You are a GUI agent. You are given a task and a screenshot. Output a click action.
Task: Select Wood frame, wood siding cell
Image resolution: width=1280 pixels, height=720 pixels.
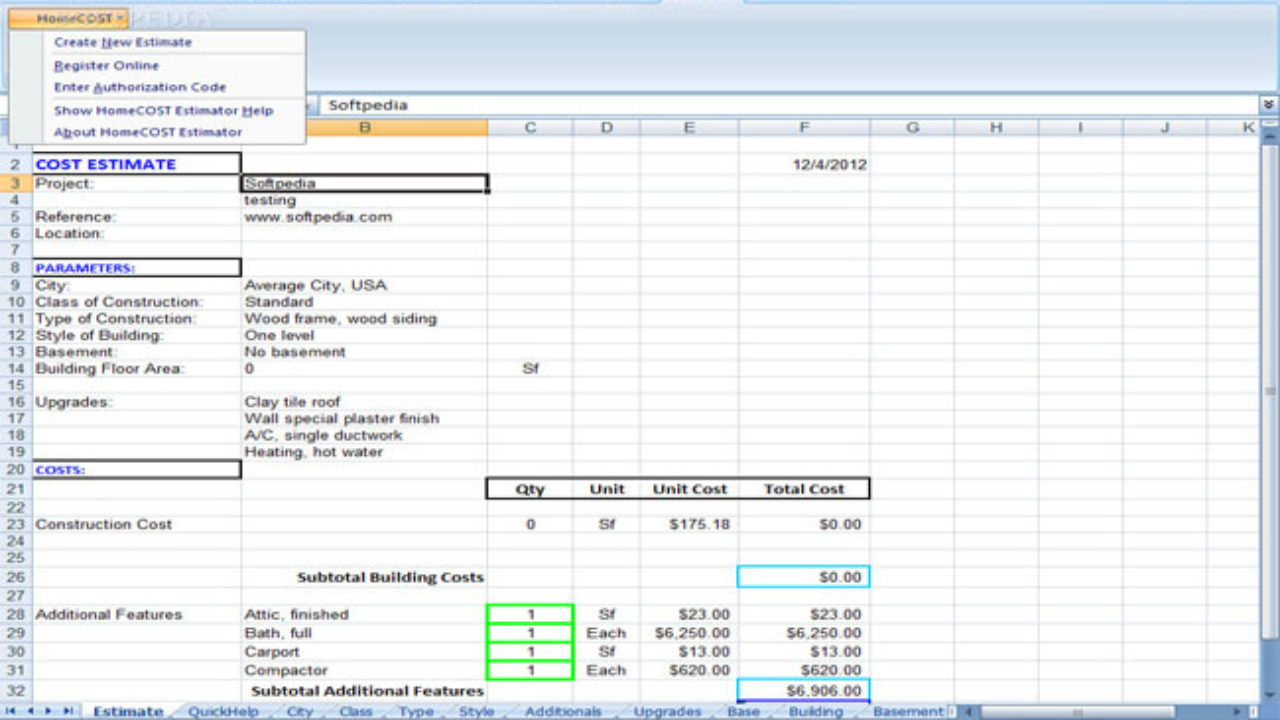click(364, 319)
